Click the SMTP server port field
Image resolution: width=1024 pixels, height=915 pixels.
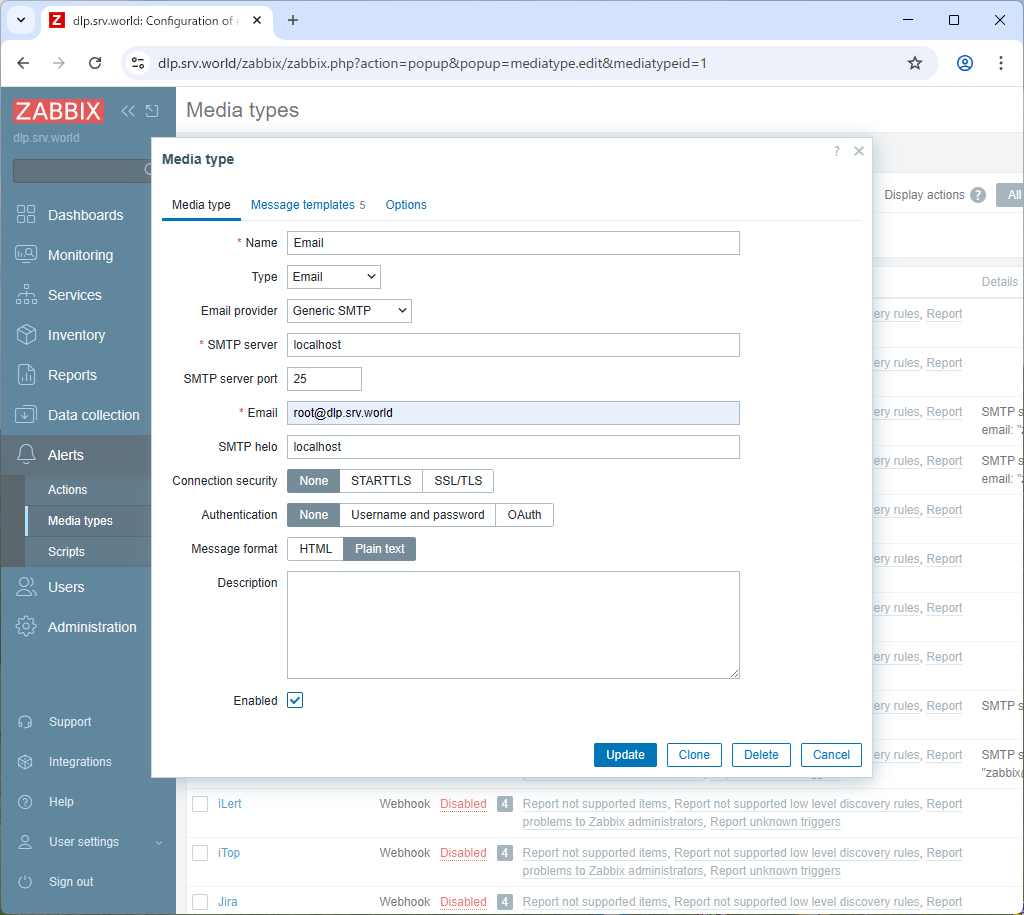tap(324, 379)
